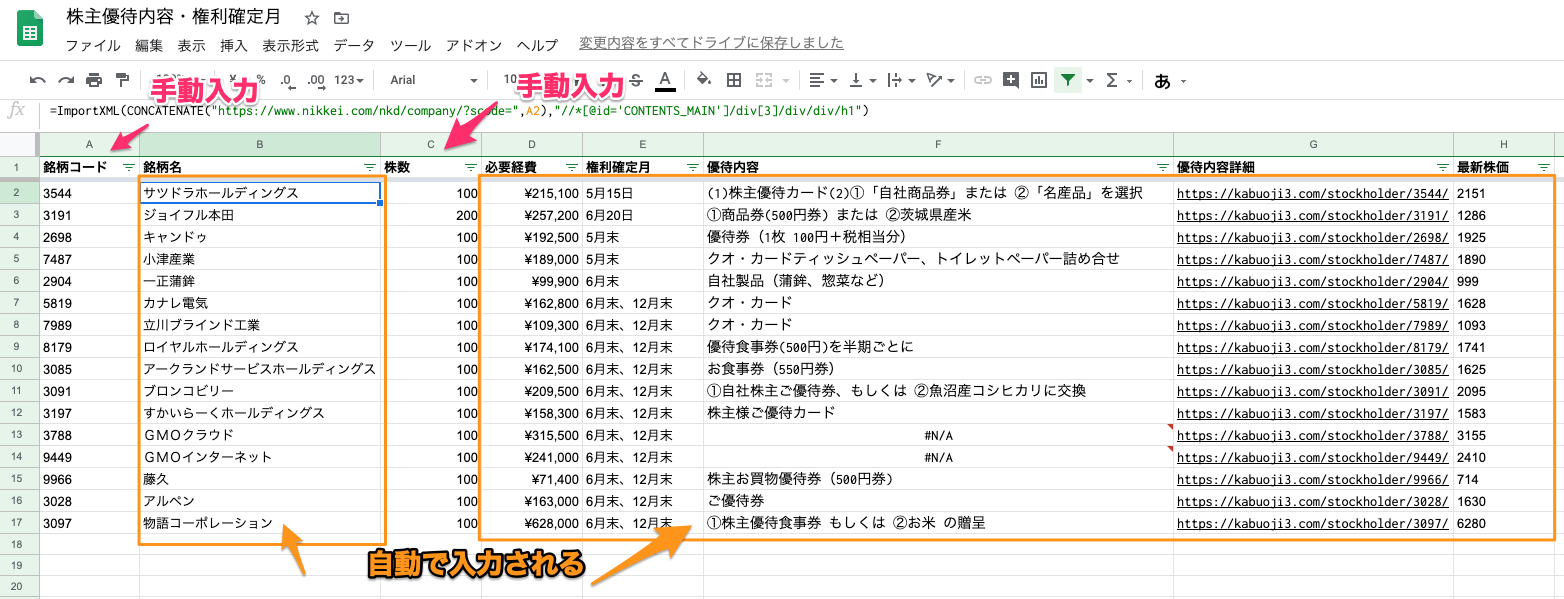Apply percent format with the % button
Viewport: 1564px width, 599px height.
point(260,80)
